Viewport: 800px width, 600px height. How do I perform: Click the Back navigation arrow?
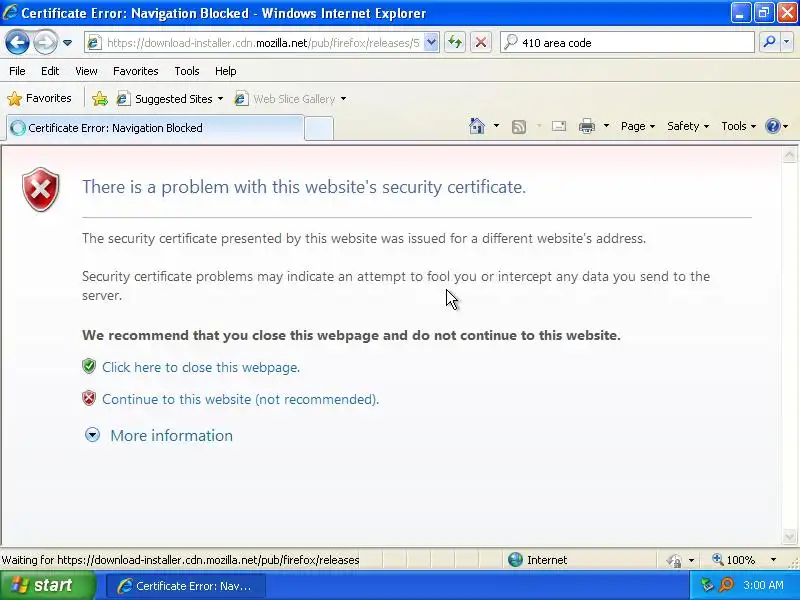click(x=17, y=42)
